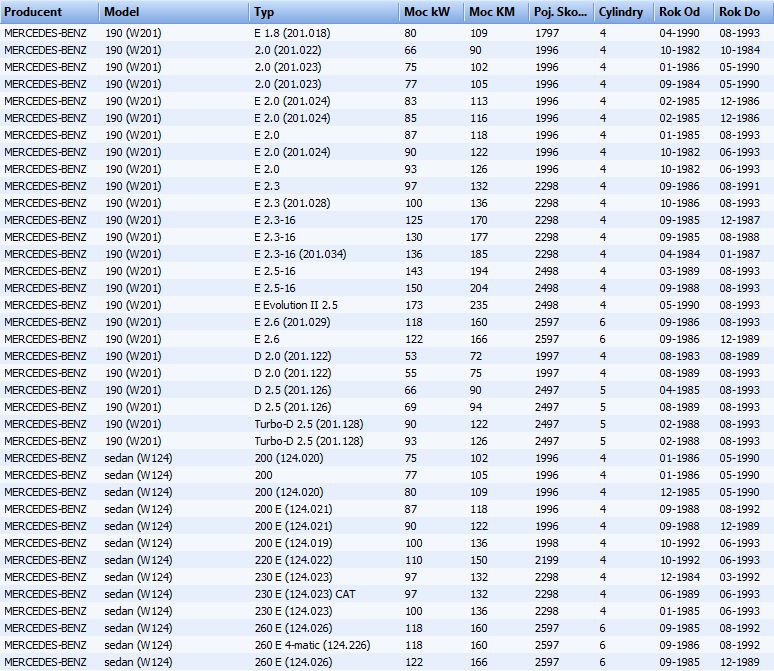Image resolution: width=774 pixels, height=671 pixels.
Task: Click the Rok Od date 08-1983
Action: click(679, 356)
